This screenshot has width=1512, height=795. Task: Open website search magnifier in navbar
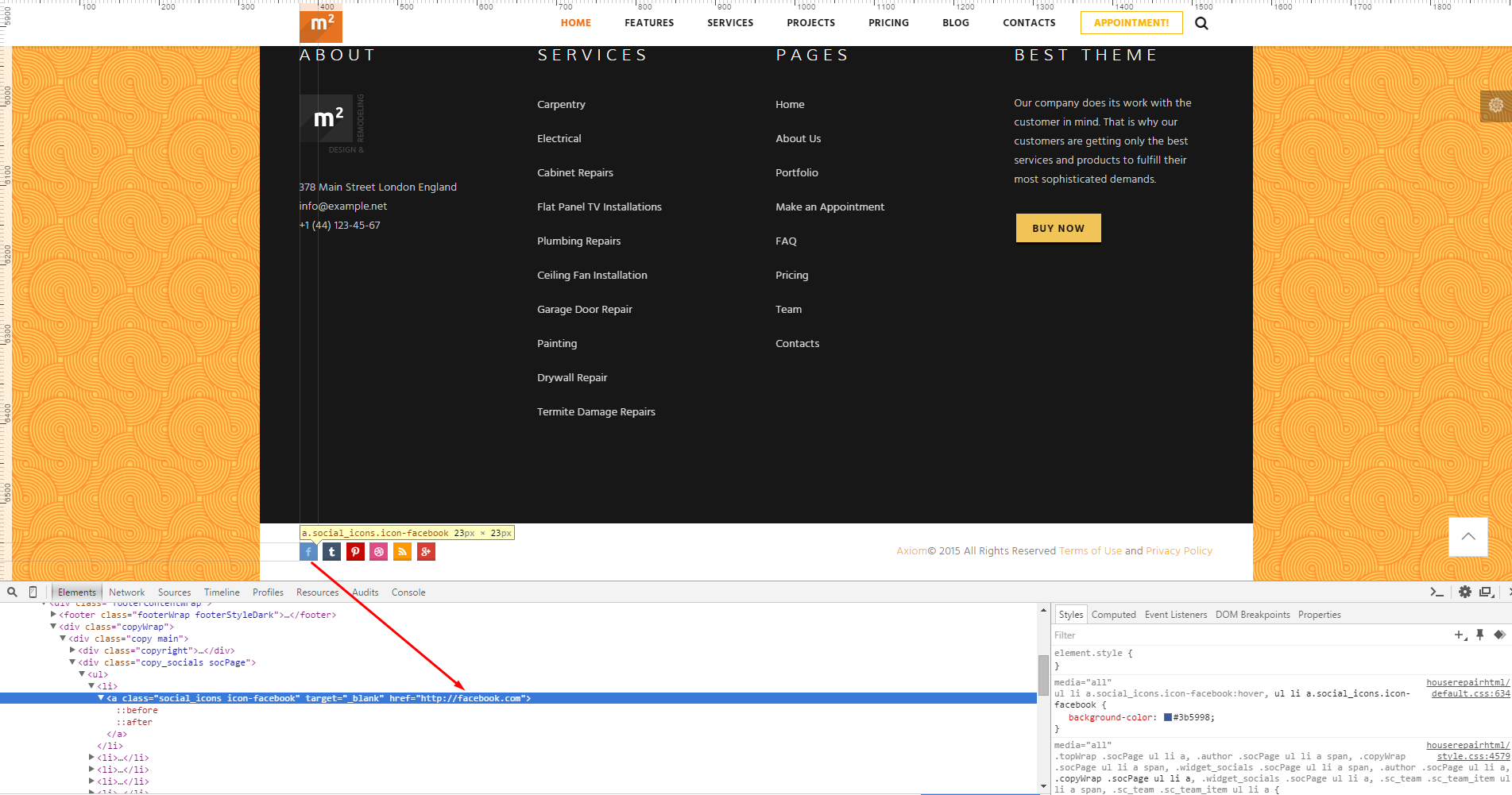(1201, 23)
